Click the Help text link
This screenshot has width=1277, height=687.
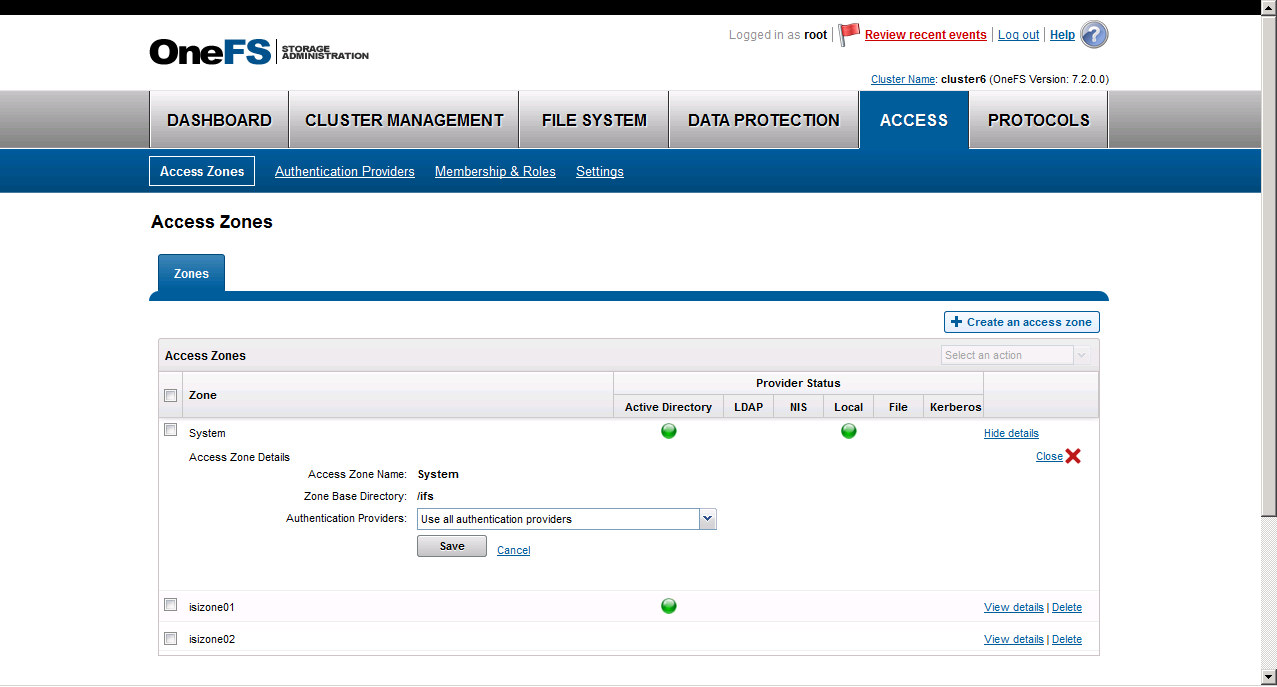click(x=1062, y=35)
